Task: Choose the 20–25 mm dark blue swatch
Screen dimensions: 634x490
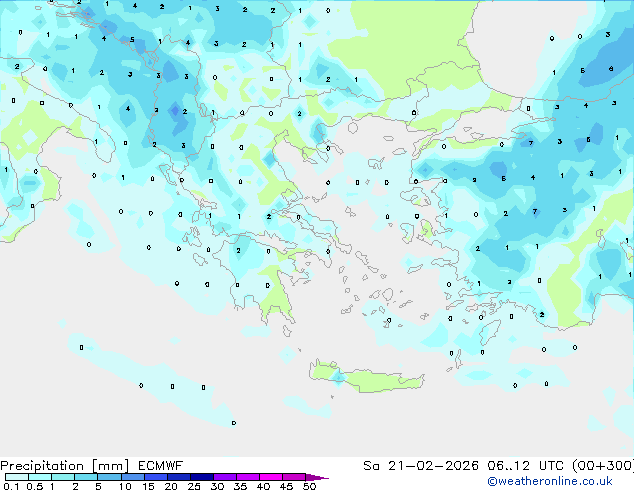Action: 179,477
